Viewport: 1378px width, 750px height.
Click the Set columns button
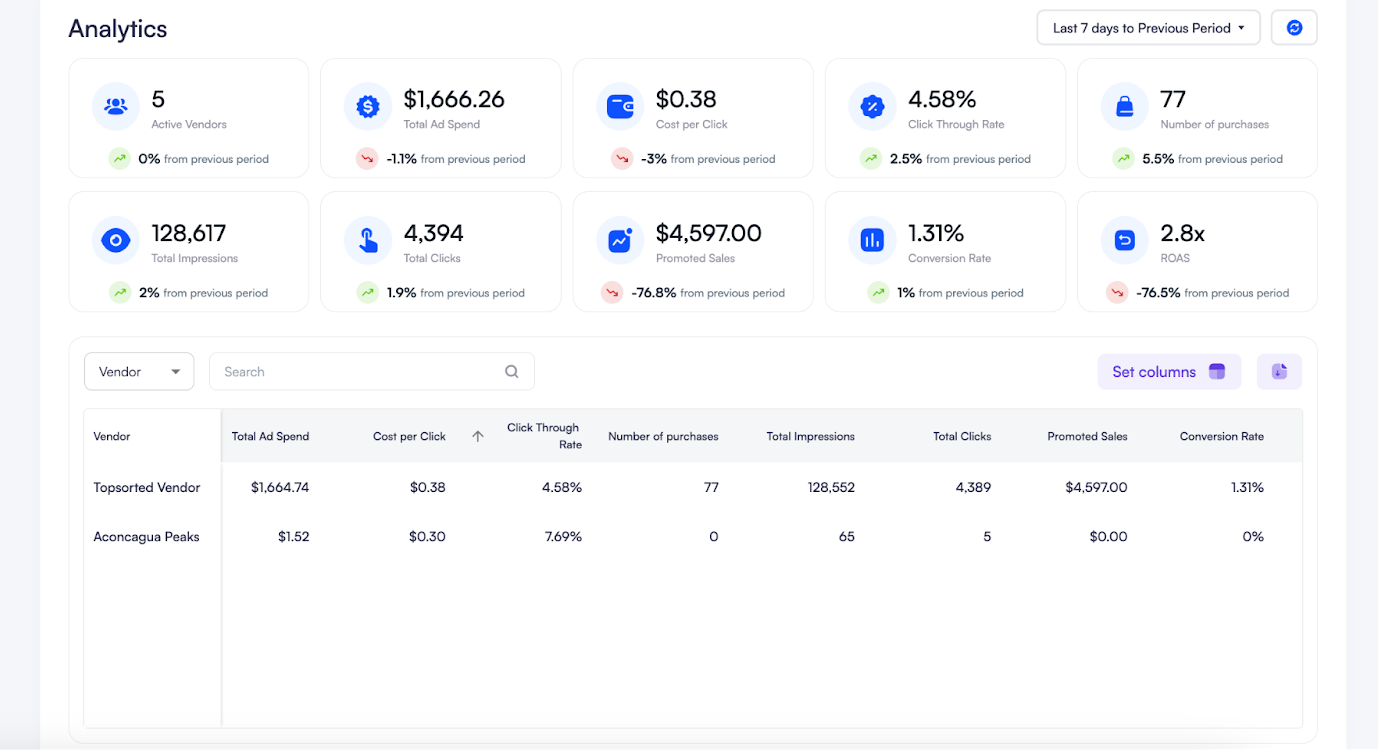tap(1169, 371)
